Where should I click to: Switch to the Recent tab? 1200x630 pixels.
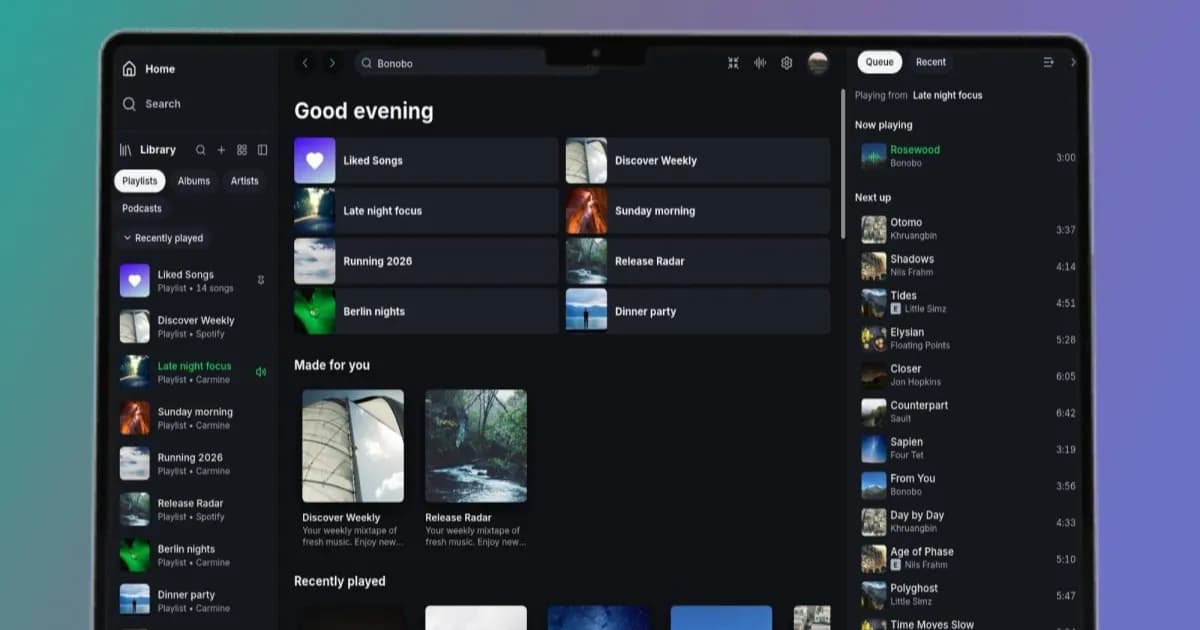[x=931, y=62]
